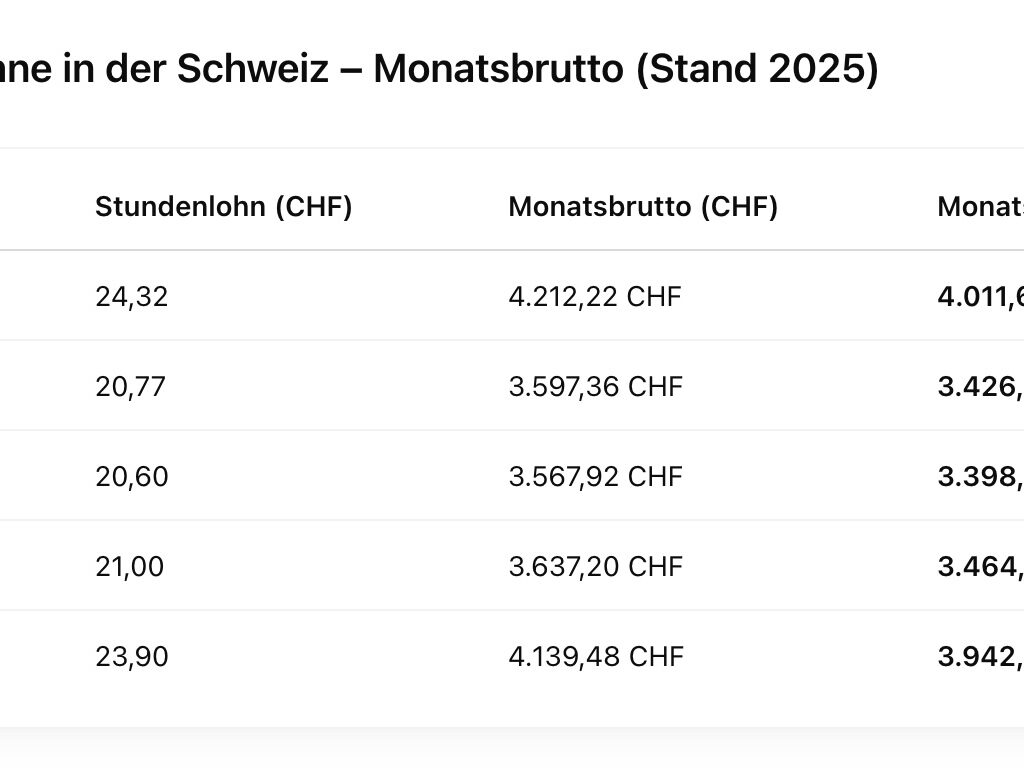Click the bold 3.464 value
The width and height of the screenshot is (1024, 770).
[980, 567]
